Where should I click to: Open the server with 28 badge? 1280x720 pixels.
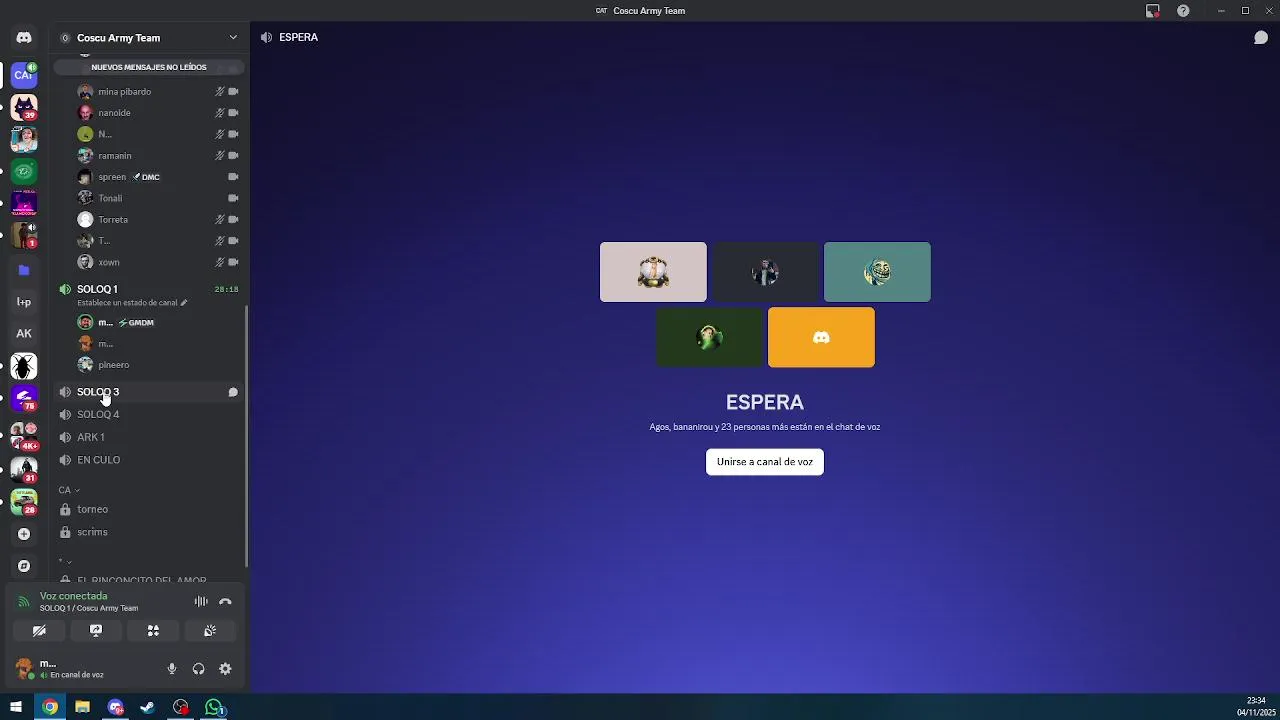[24, 501]
